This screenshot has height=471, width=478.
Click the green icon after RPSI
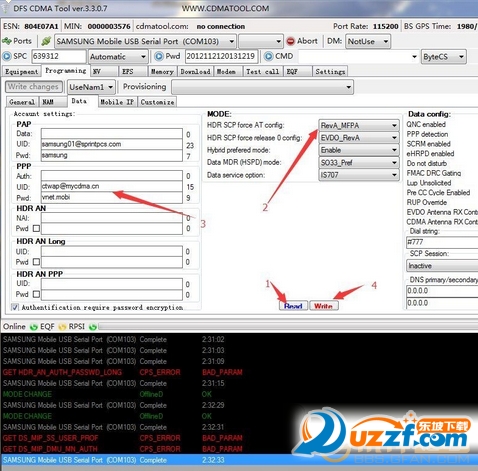93,327
